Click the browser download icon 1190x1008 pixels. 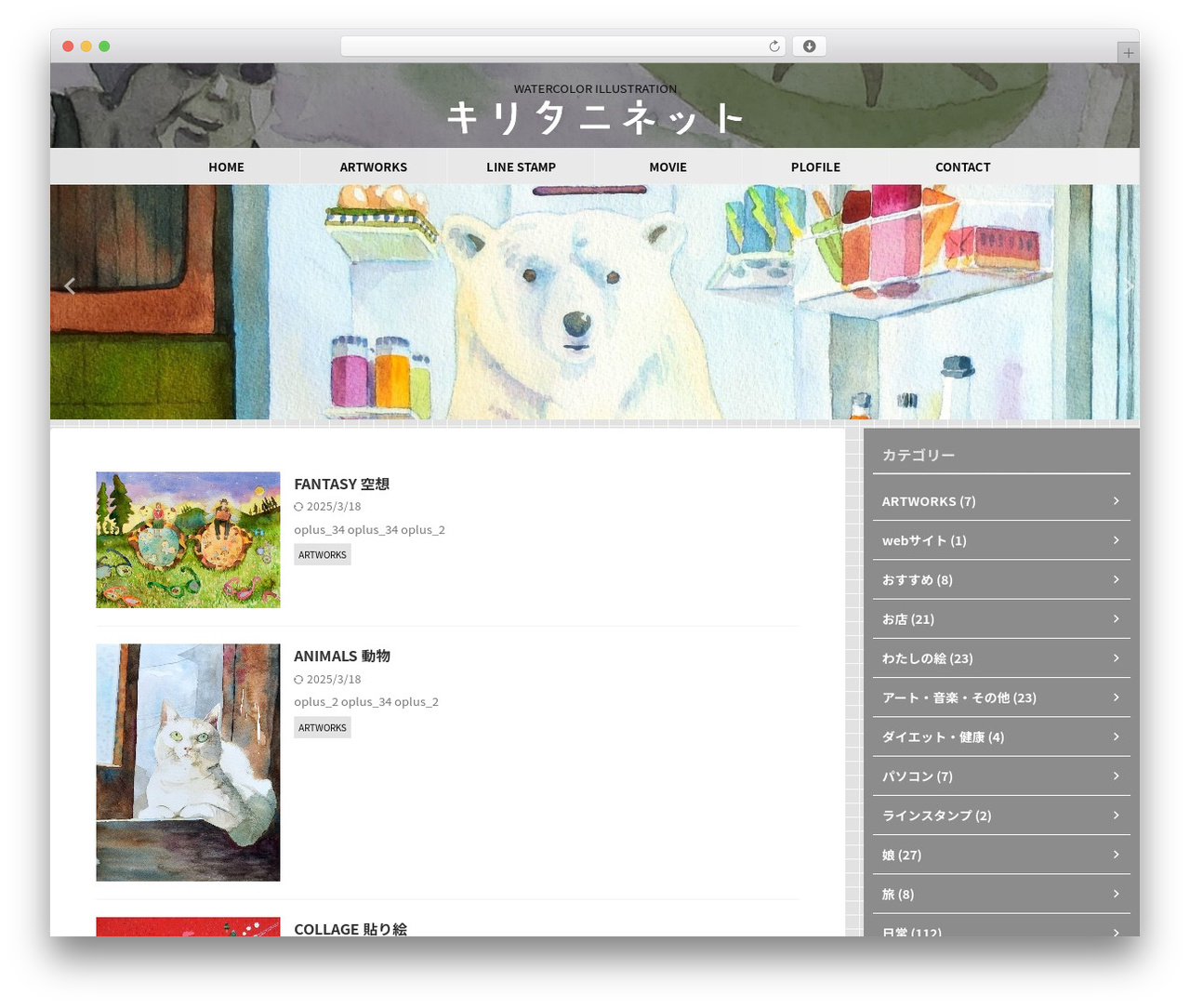(x=809, y=46)
